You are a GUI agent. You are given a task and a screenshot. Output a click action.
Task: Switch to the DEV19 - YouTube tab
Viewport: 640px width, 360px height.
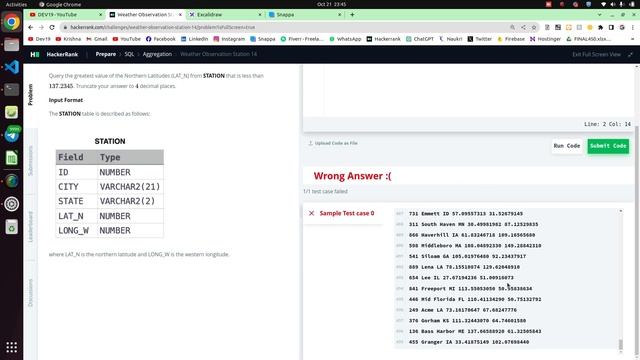(65, 15)
